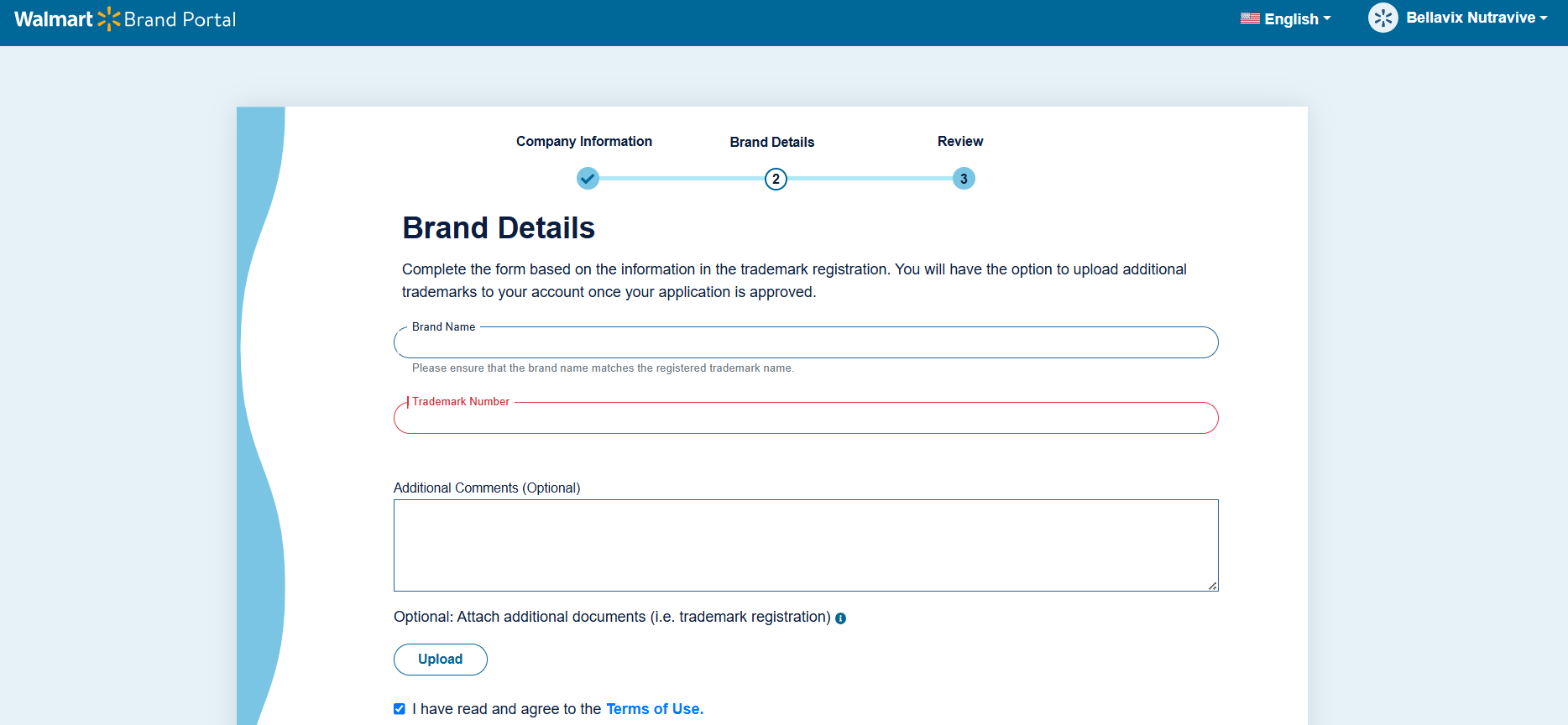Image resolution: width=1568 pixels, height=725 pixels.
Task: Focus the Brand Name input field
Action: click(806, 342)
